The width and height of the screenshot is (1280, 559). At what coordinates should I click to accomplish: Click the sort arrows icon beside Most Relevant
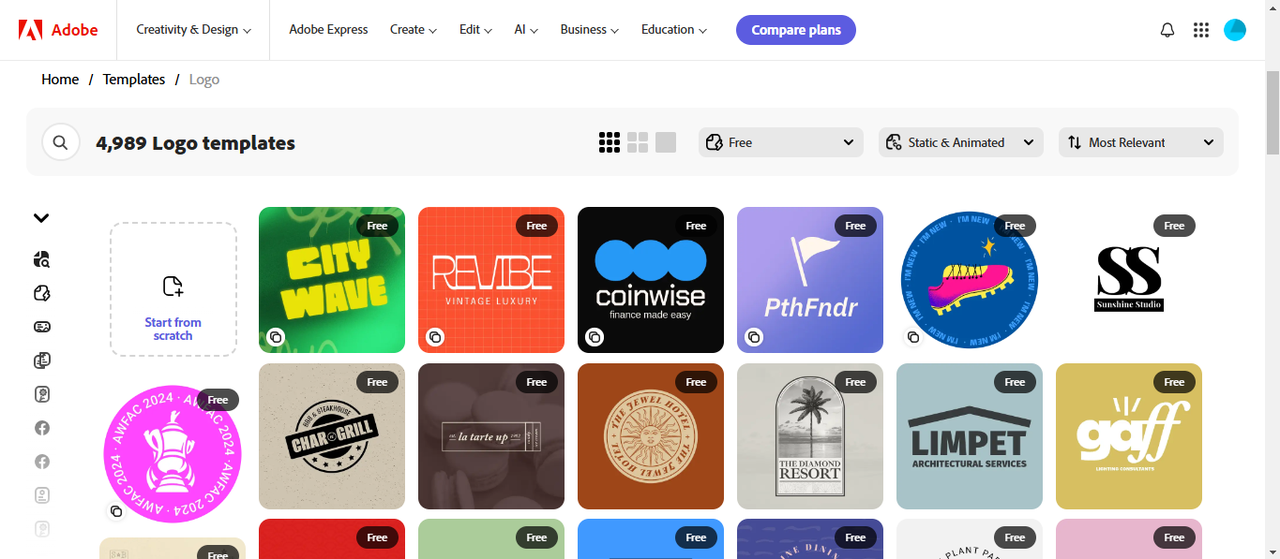[x=1075, y=143]
